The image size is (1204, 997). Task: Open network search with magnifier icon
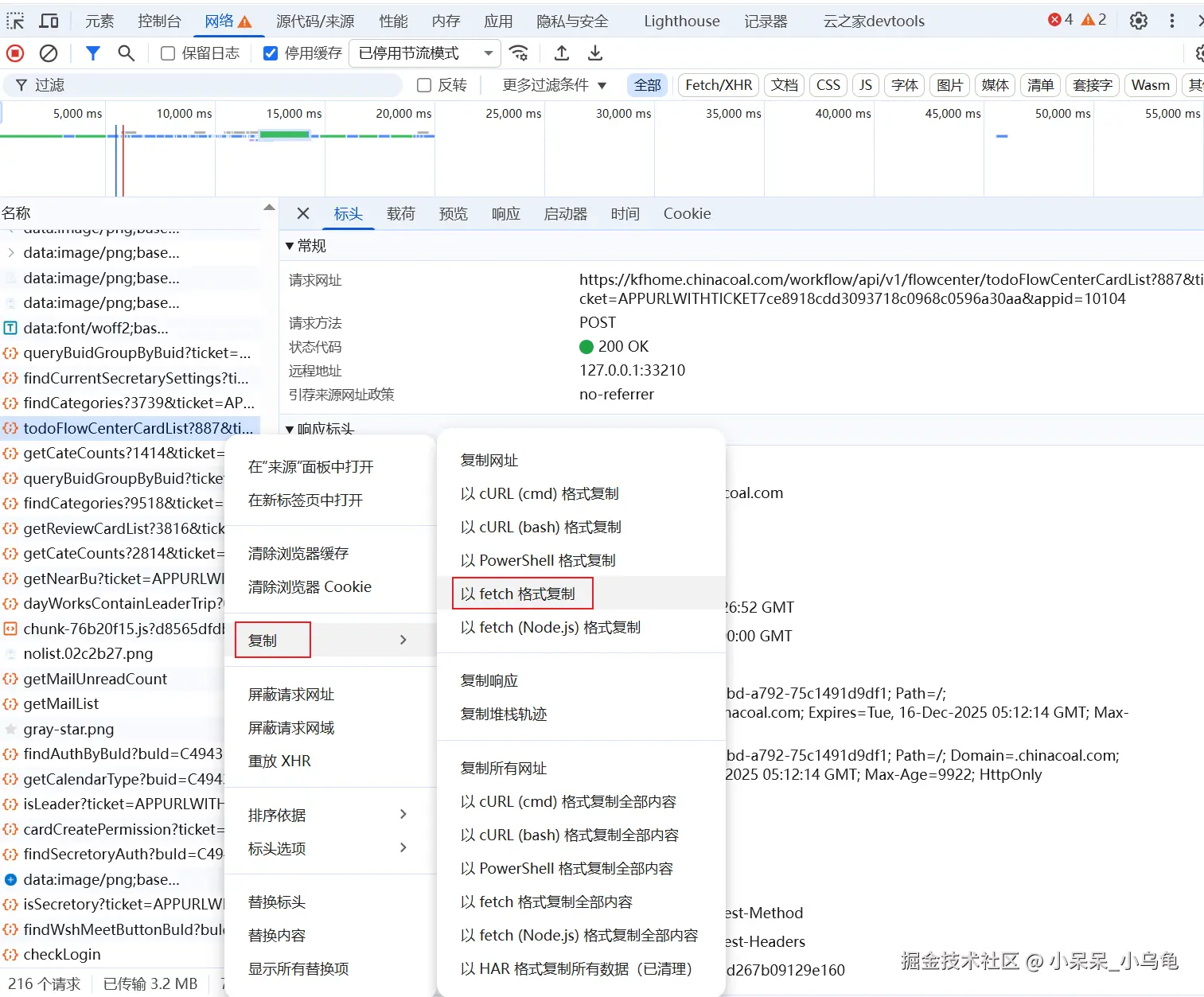point(126,53)
